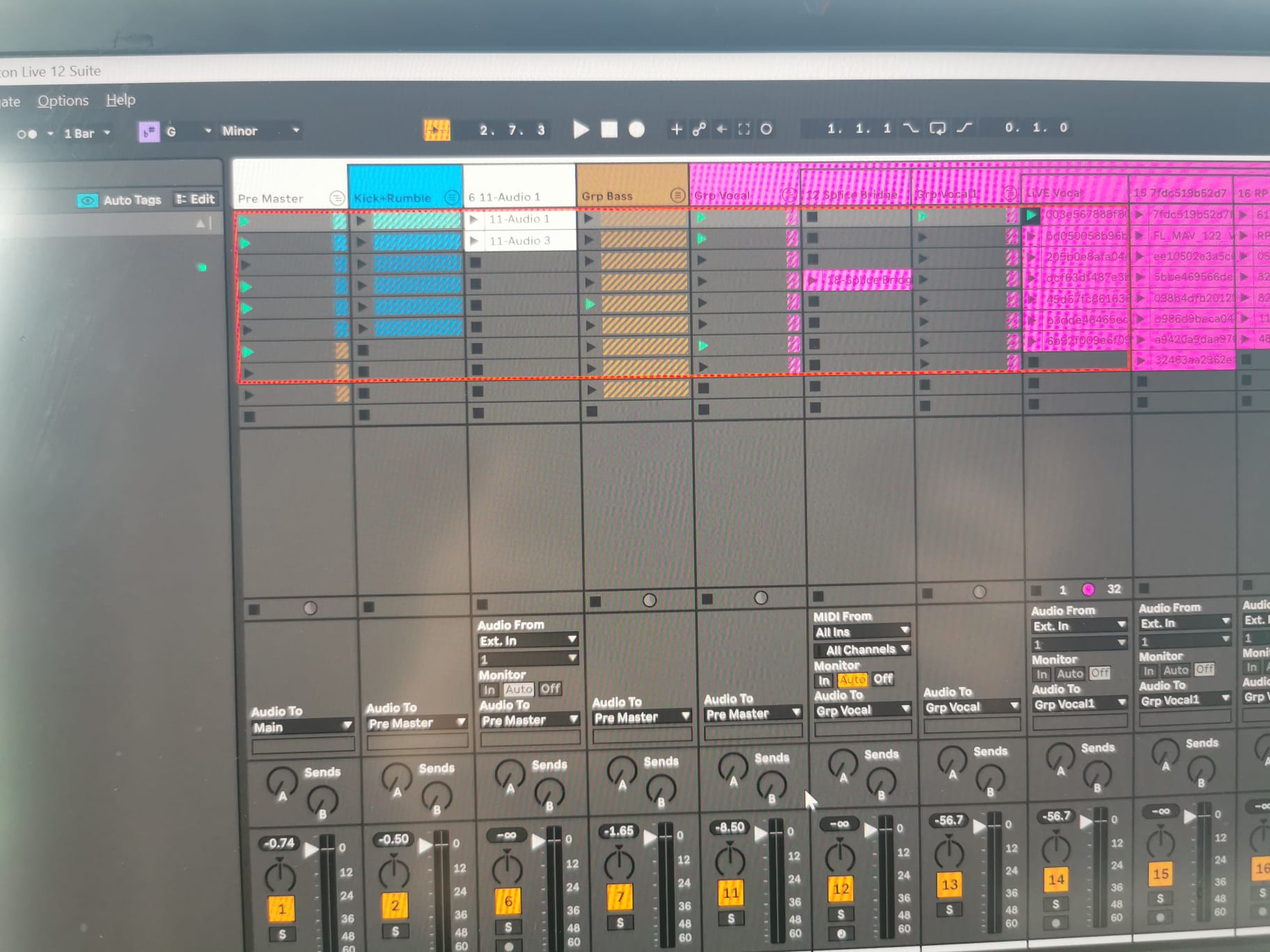This screenshot has width=1270, height=952.
Task: Toggle the Automation Arm link icon
Action: pos(699,129)
